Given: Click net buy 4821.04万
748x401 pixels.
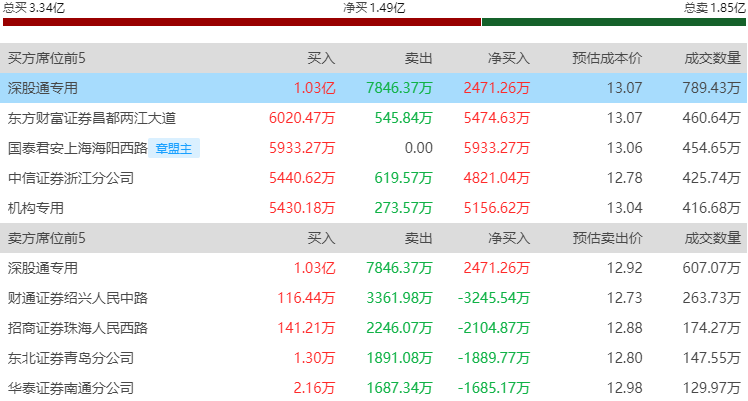Looking at the screenshot, I should click(x=497, y=178).
